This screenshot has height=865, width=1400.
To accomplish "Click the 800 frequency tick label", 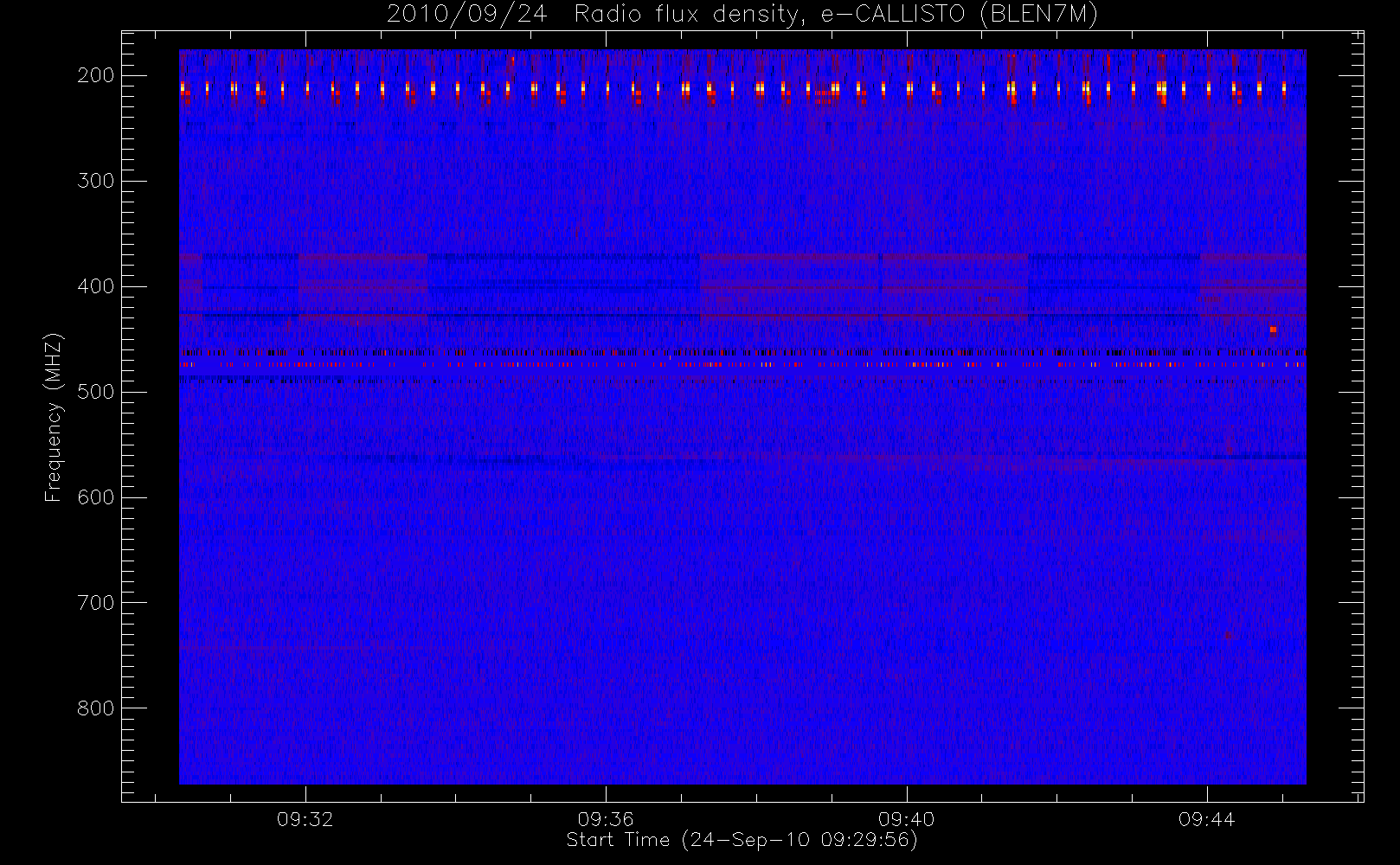I will (95, 708).
